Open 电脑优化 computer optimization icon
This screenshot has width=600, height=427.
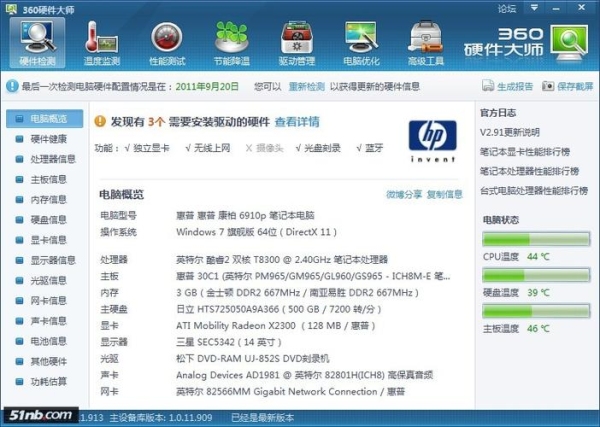[x=361, y=43]
